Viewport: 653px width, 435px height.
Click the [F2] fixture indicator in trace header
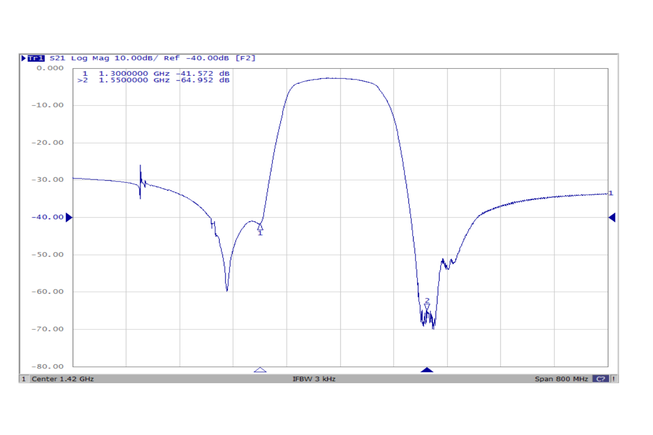coord(245,58)
